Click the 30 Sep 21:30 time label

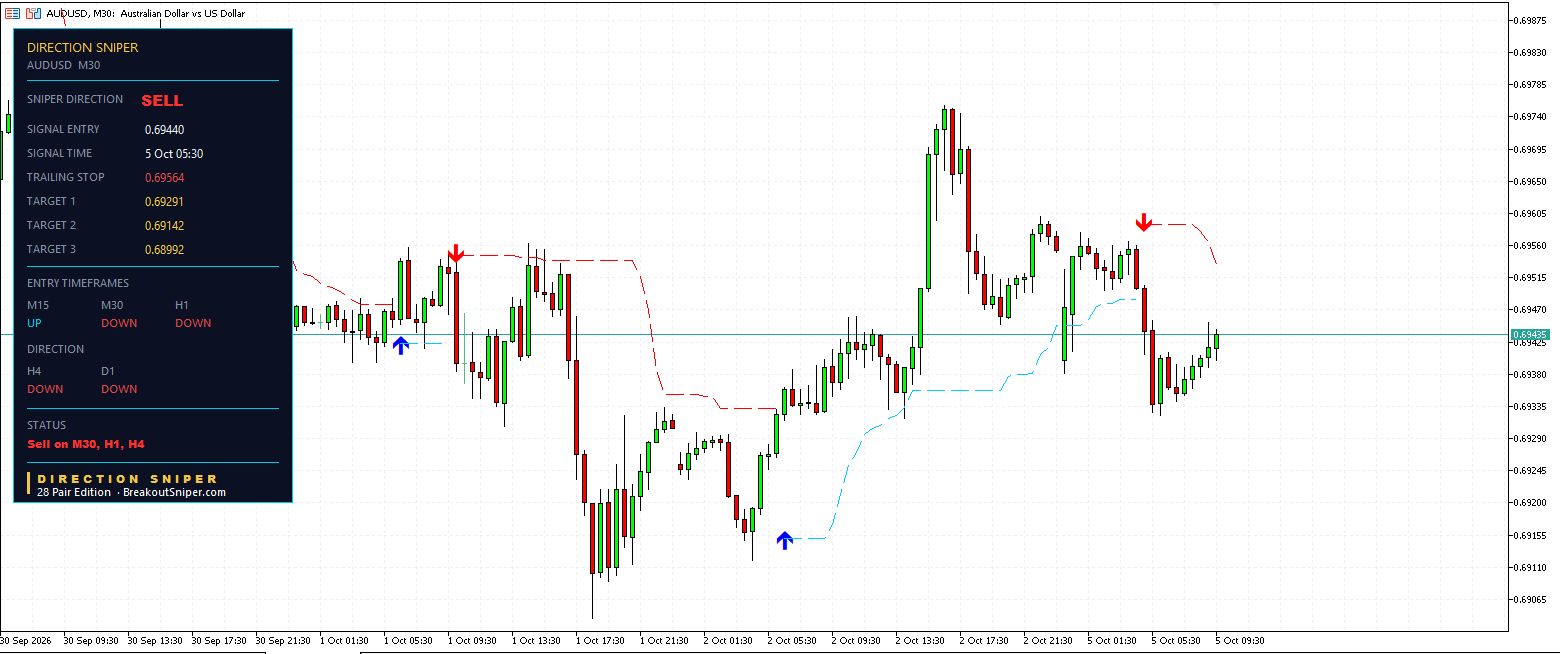tap(284, 640)
